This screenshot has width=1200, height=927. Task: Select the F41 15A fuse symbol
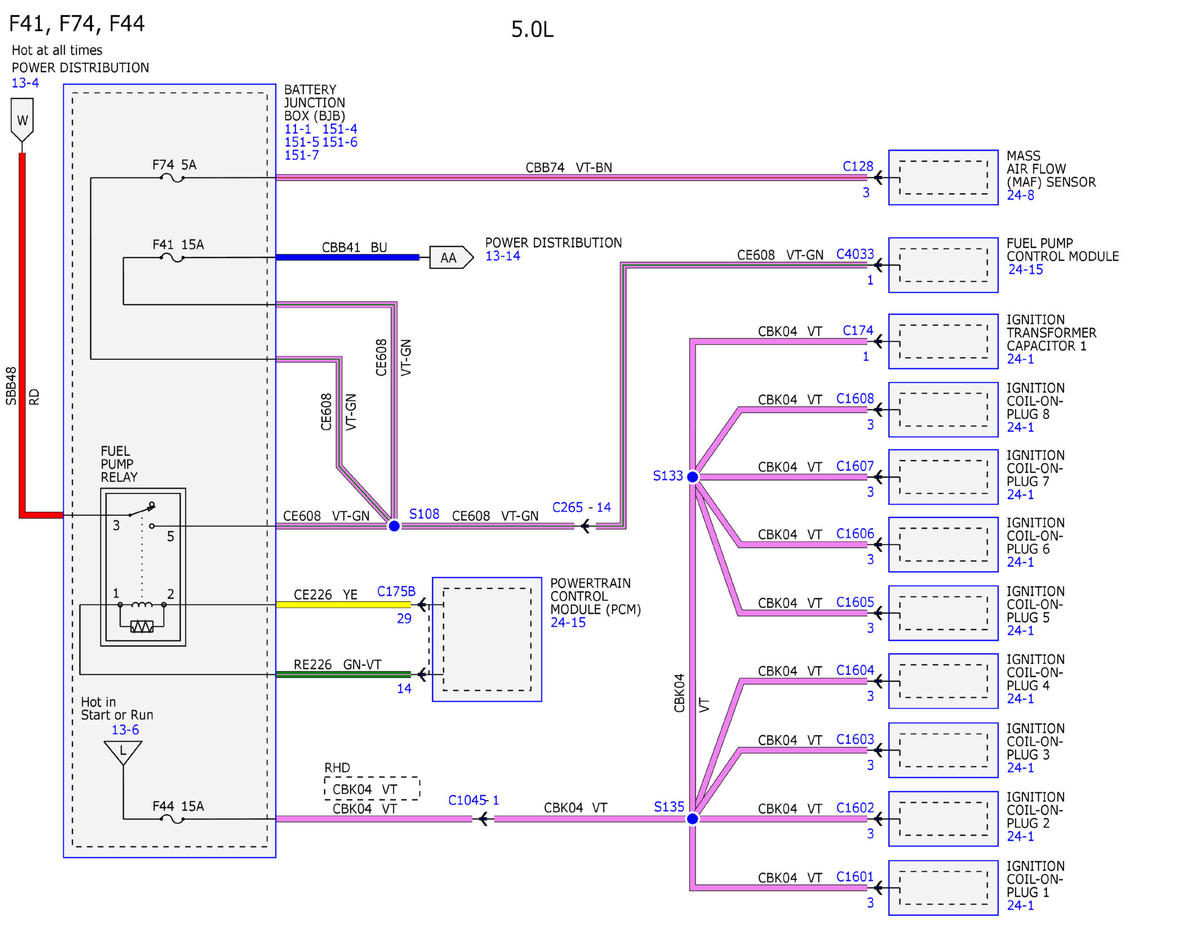(x=172, y=258)
